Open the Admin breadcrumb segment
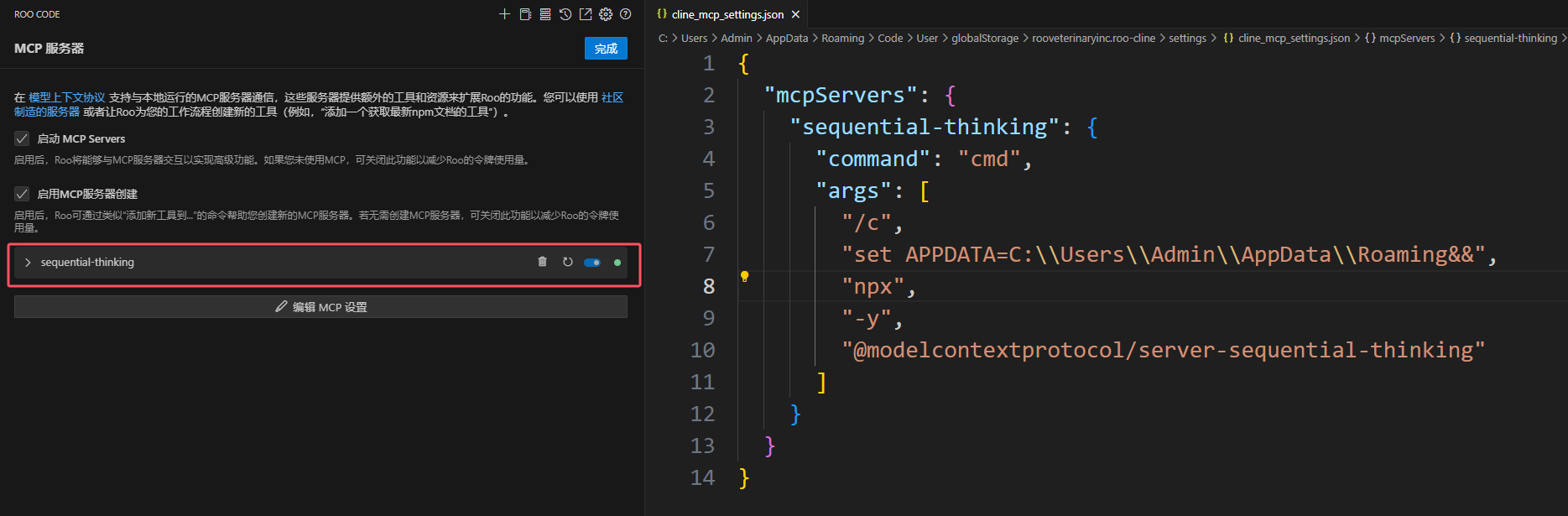 (x=737, y=39)
